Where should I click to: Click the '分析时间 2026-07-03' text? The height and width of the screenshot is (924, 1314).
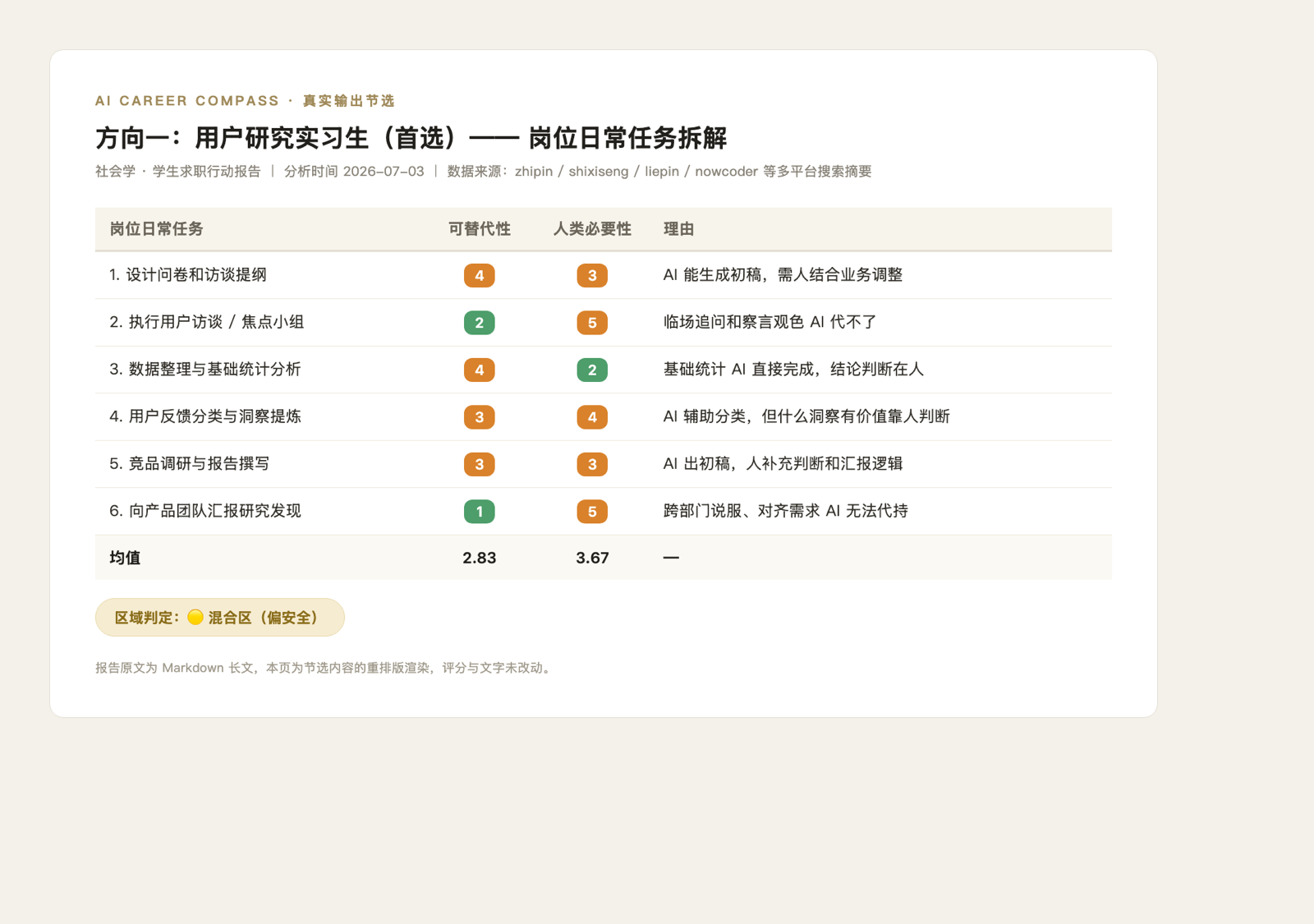[354, 172]
